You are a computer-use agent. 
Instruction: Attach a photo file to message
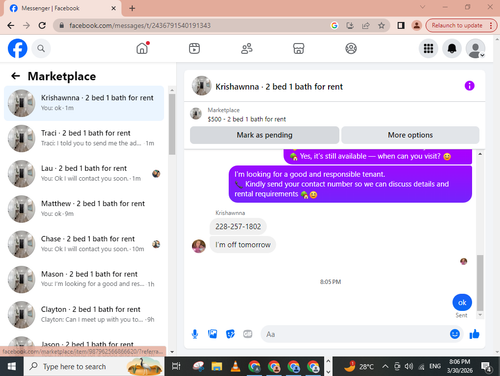pos(212,334)
